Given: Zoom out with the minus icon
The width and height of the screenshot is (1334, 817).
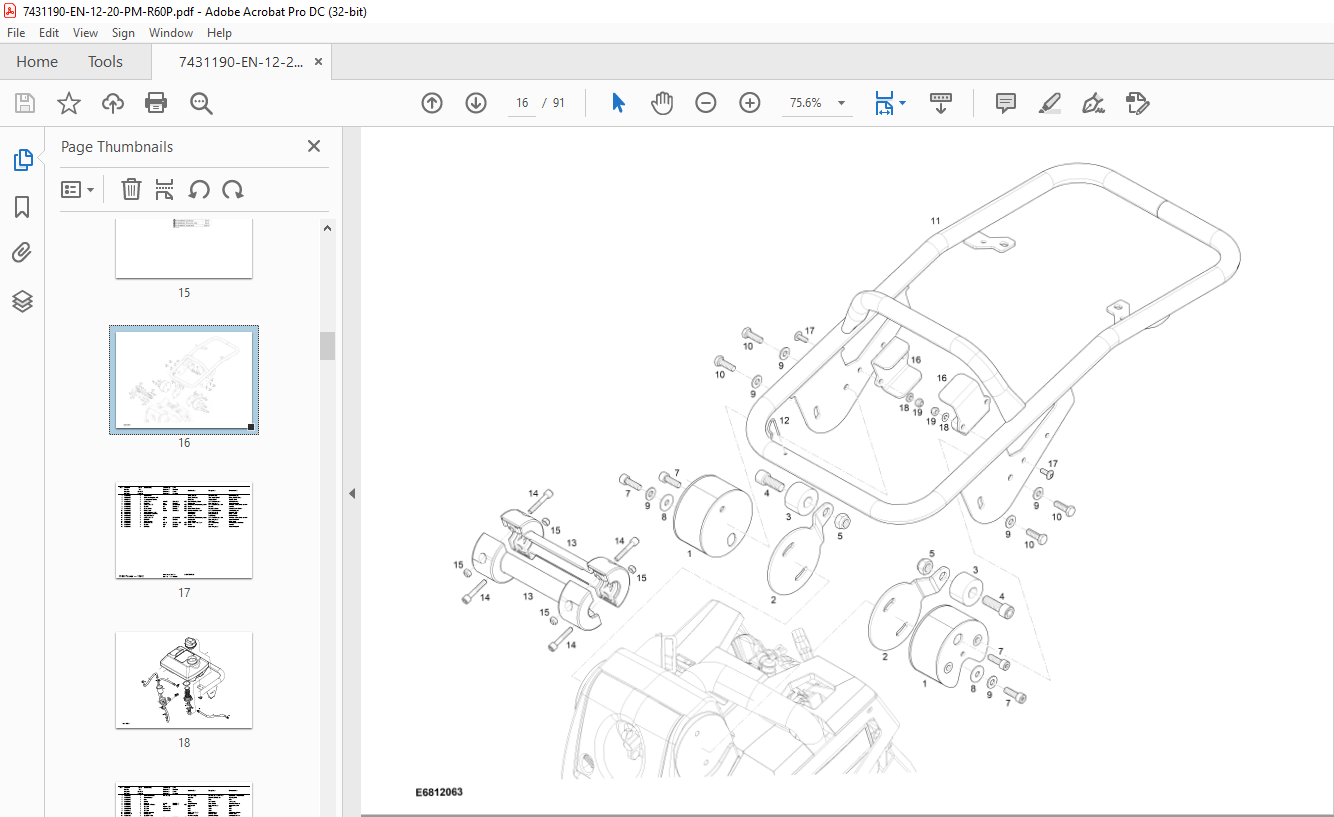Looking at the screenshot, I should click(x=706, y=103).
